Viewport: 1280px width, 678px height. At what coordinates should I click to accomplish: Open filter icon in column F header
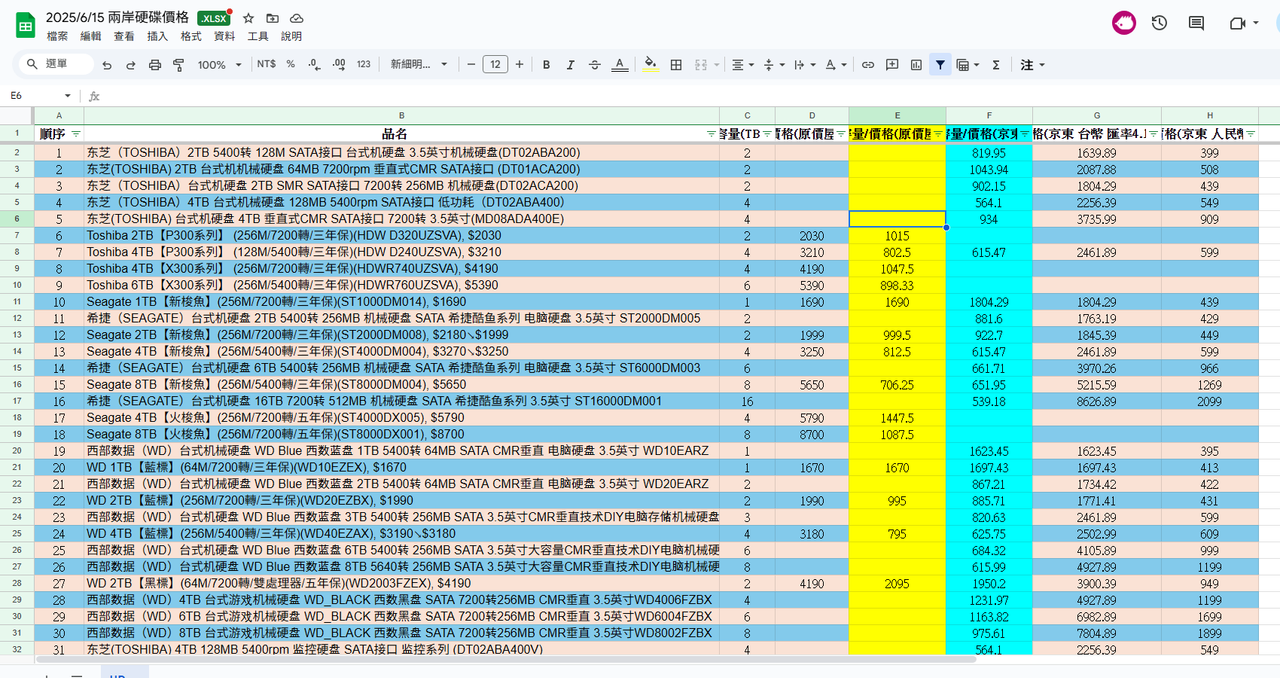coord(1023,133)
